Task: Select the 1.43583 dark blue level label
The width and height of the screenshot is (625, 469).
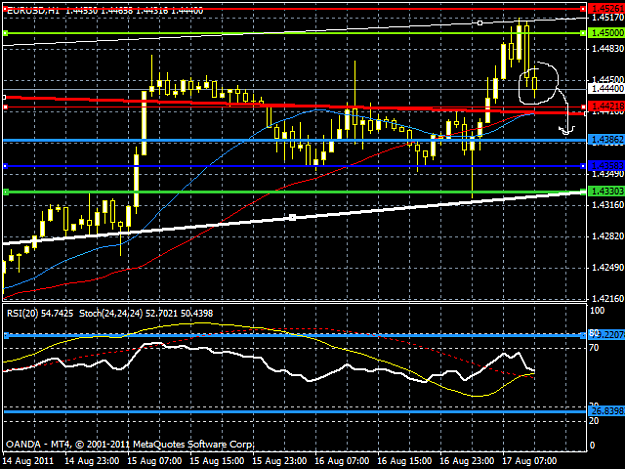Action: coord(607,165)
